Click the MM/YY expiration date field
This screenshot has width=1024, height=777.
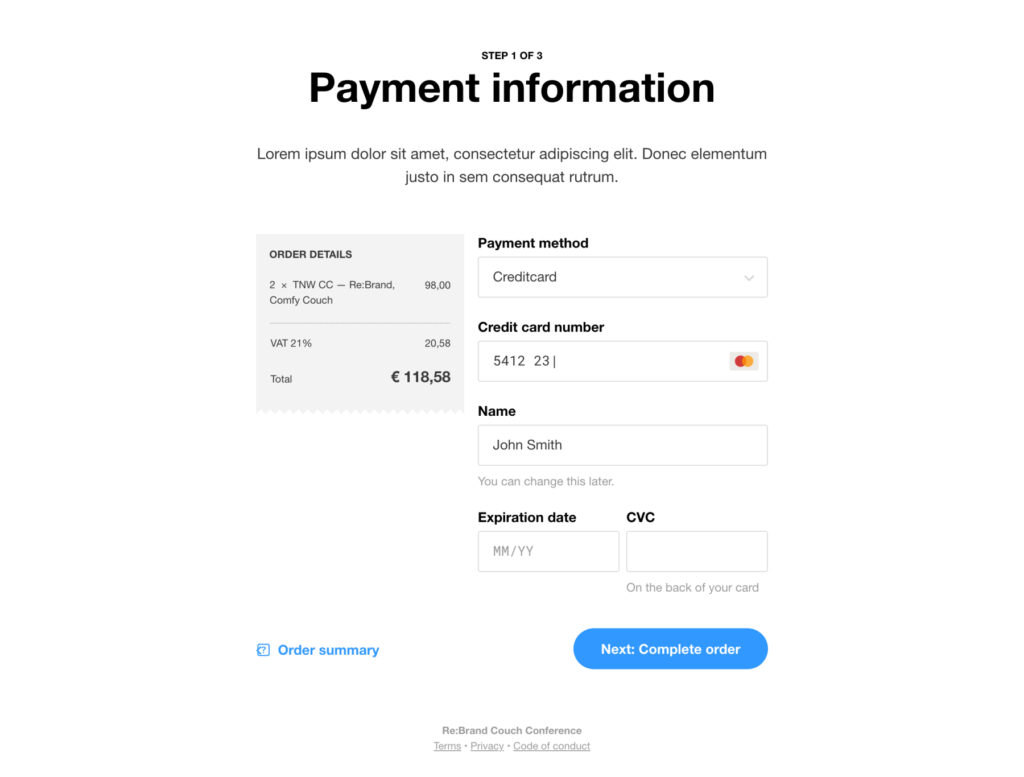(548, 551)
